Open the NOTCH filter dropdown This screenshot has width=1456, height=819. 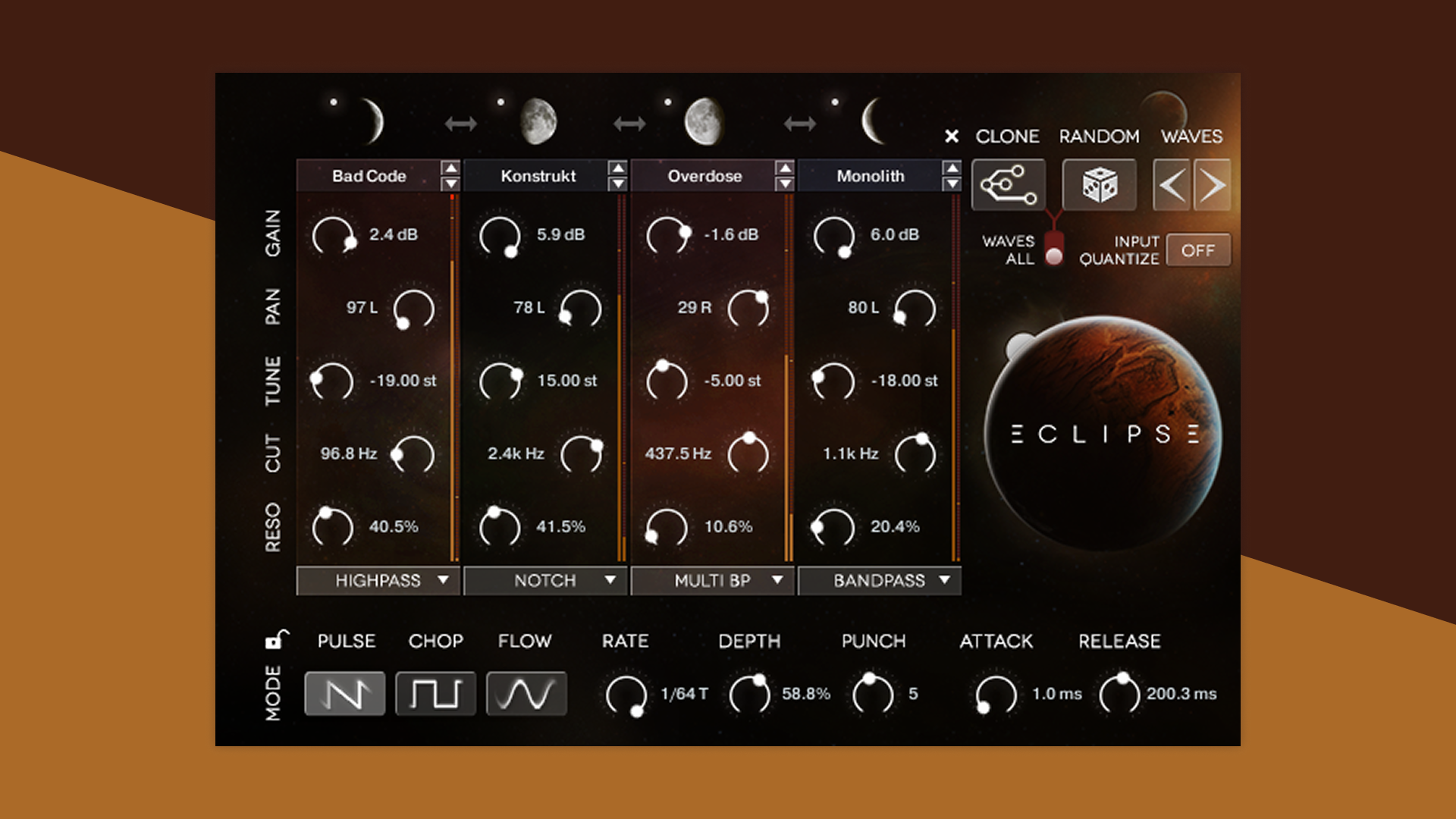click(x=545, y=581)
